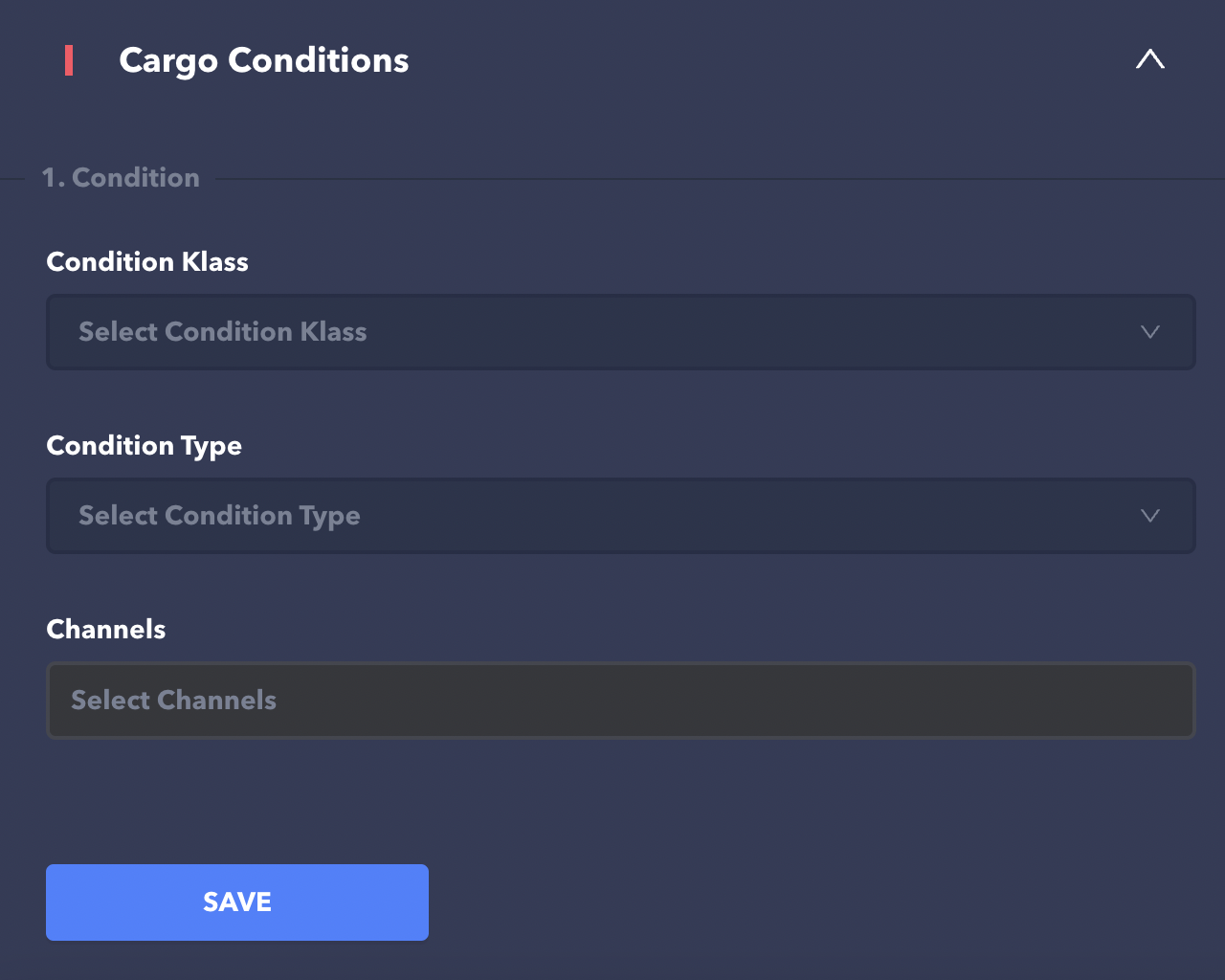The height and width of the screenshot is (980, 1225).
Task: Click empty right area of Channels field
Action: (x=957, y=701)
